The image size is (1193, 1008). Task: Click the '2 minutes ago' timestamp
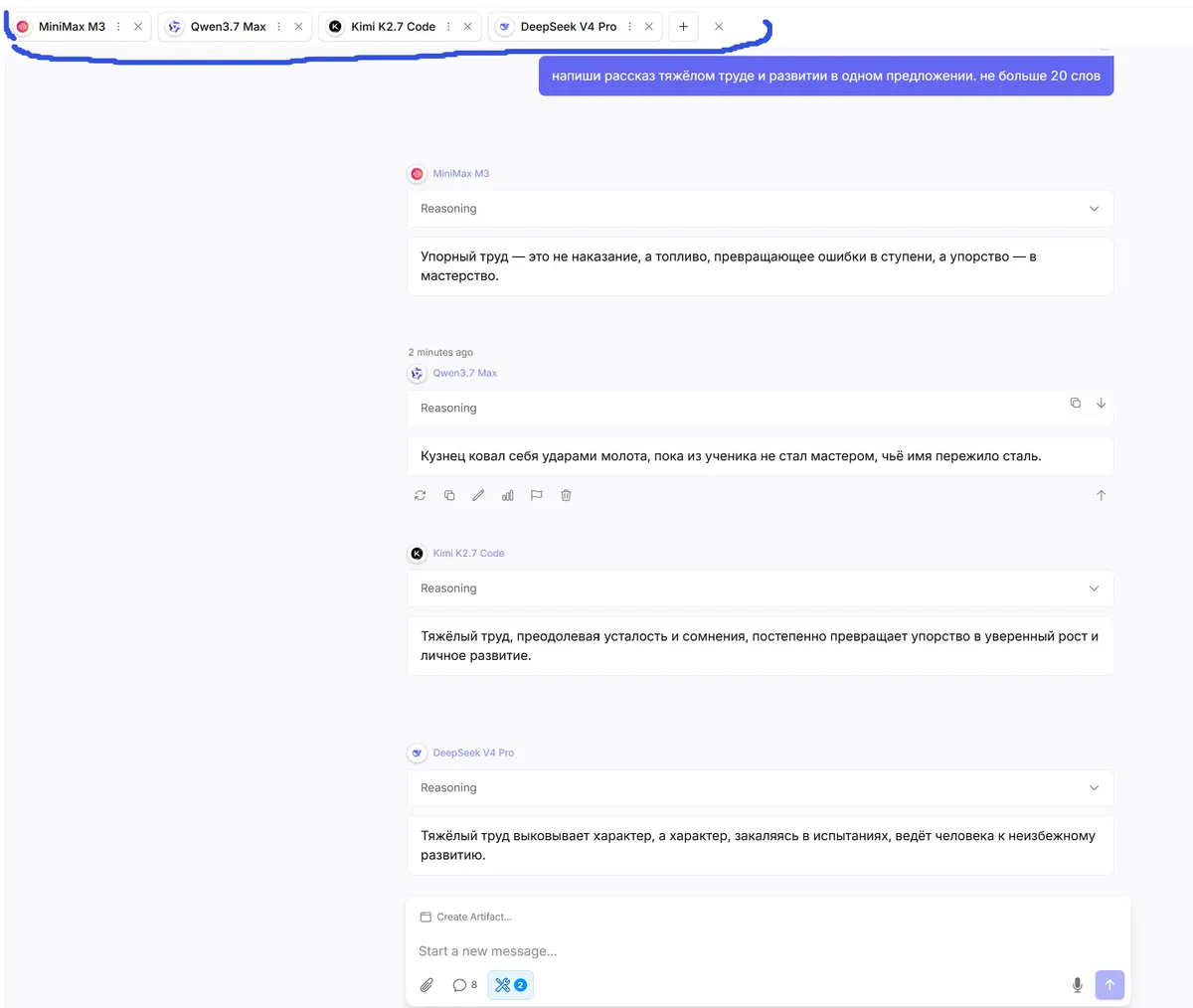point(440,353)
